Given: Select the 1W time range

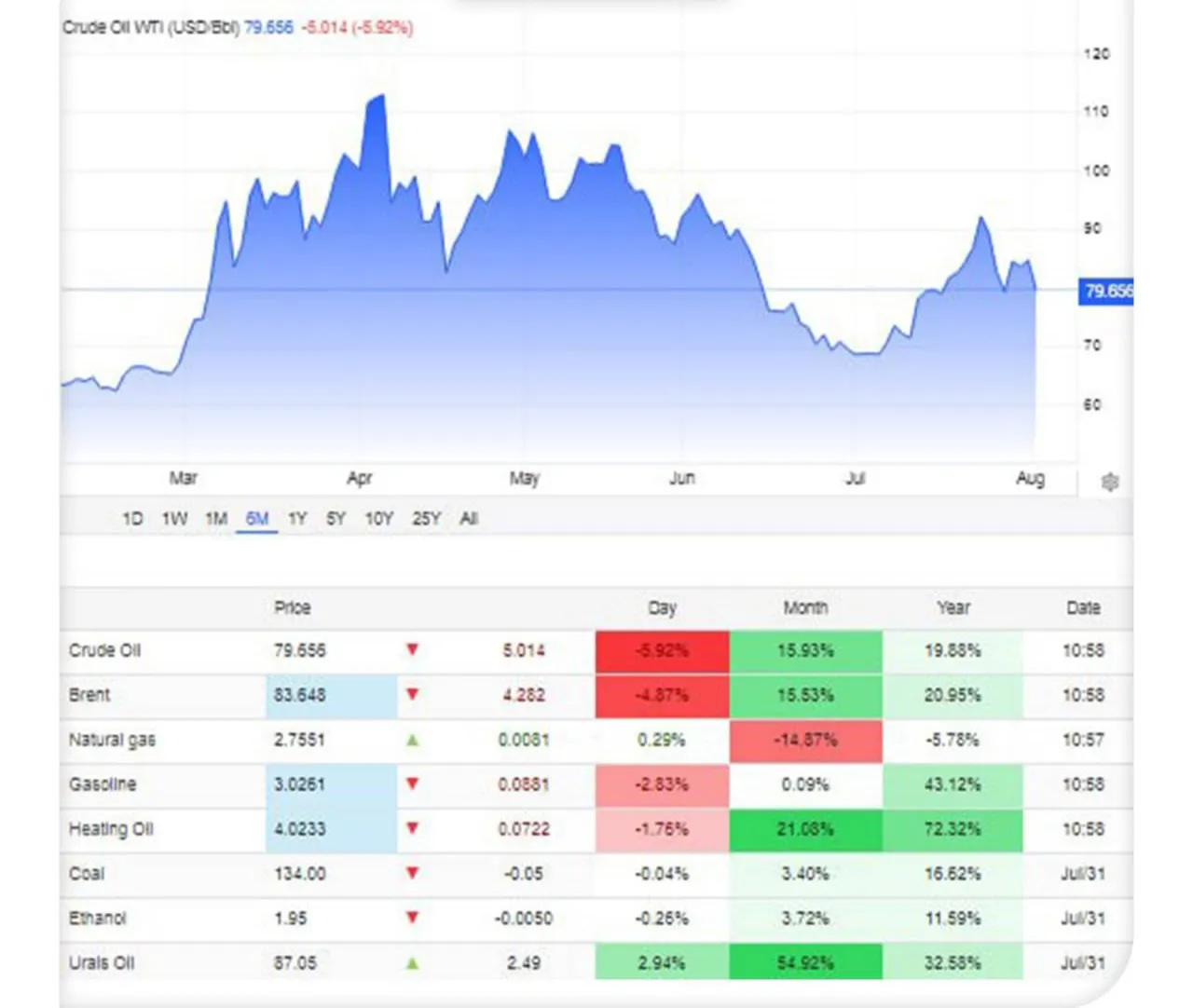Looking at the screenshot, I should [x=174, y=519].
